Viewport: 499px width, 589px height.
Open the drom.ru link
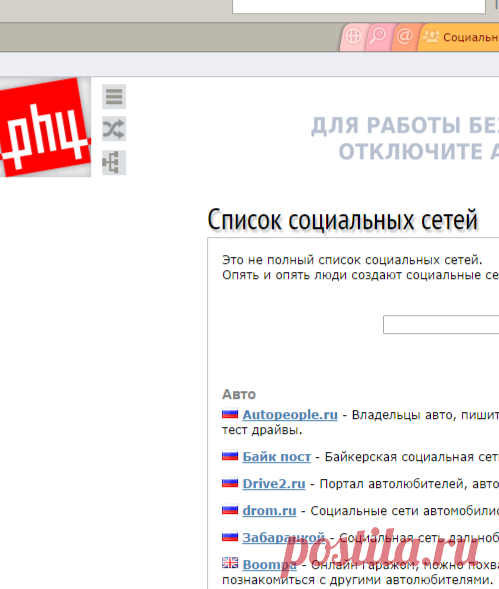click(x=269, y=511)
